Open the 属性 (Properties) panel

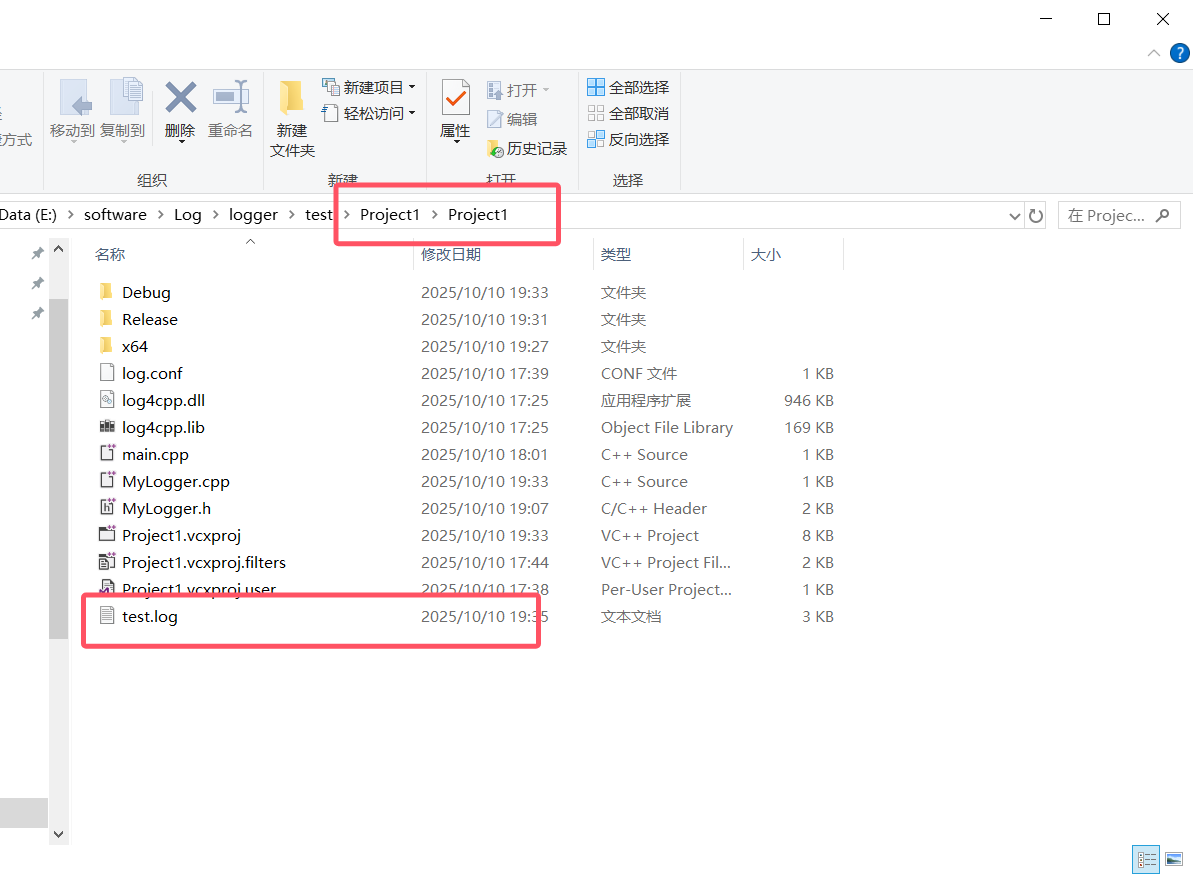tap(455, 112)
